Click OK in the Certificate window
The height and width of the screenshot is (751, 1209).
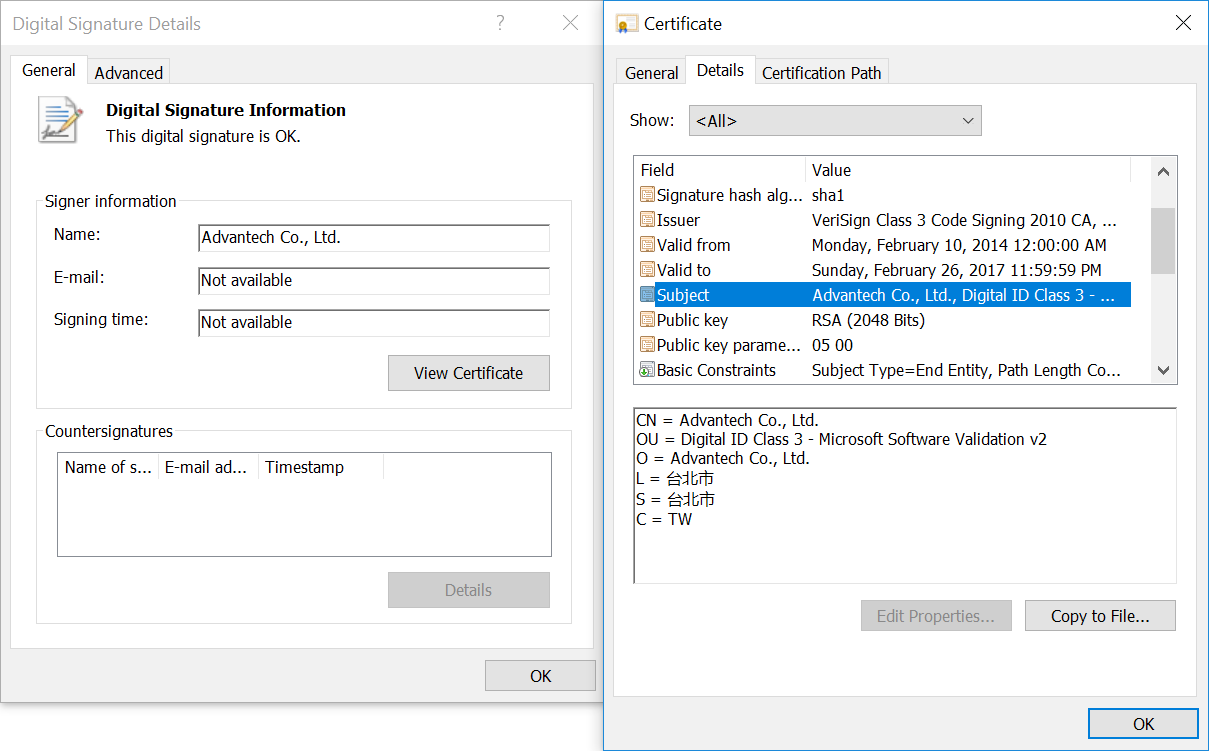pyautogui.click(x=1143, y=724)
